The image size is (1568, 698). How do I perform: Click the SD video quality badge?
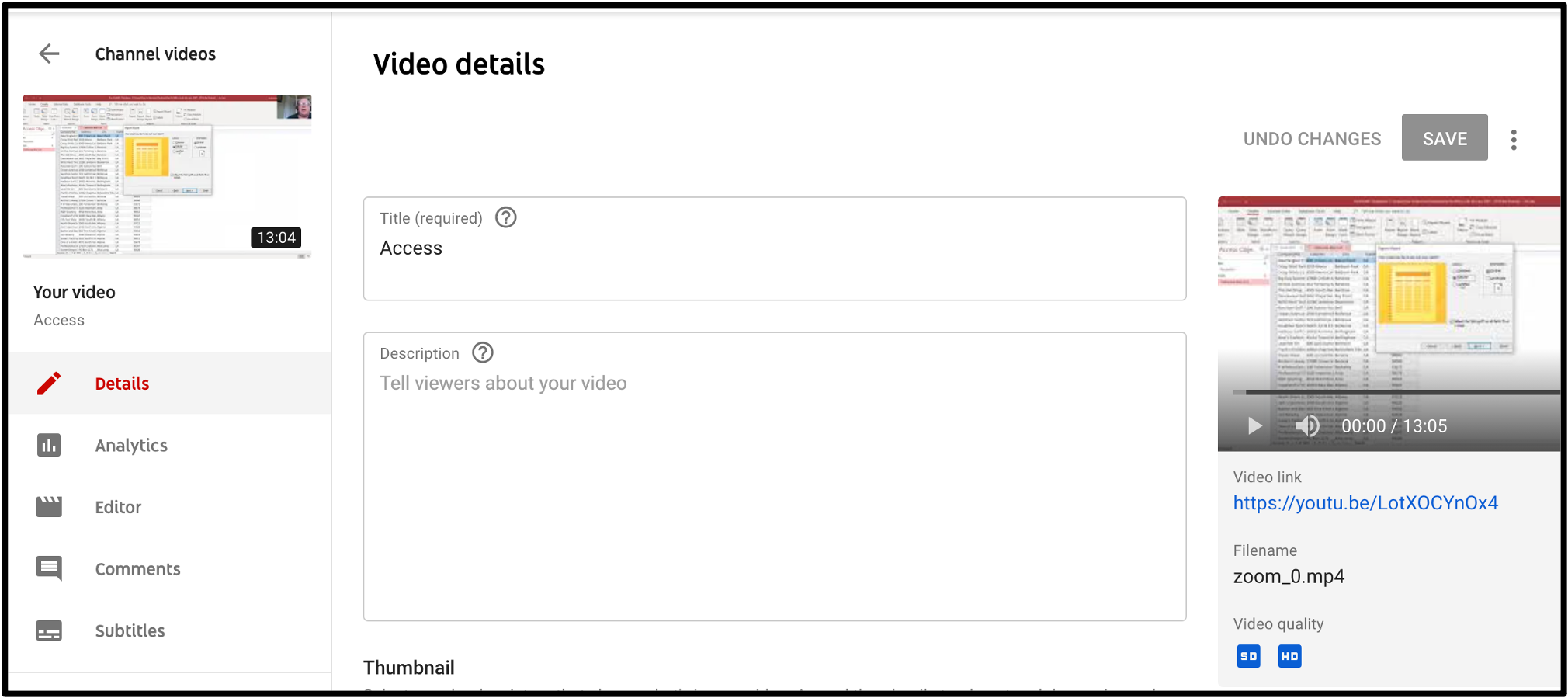[x=1248, y=655]
